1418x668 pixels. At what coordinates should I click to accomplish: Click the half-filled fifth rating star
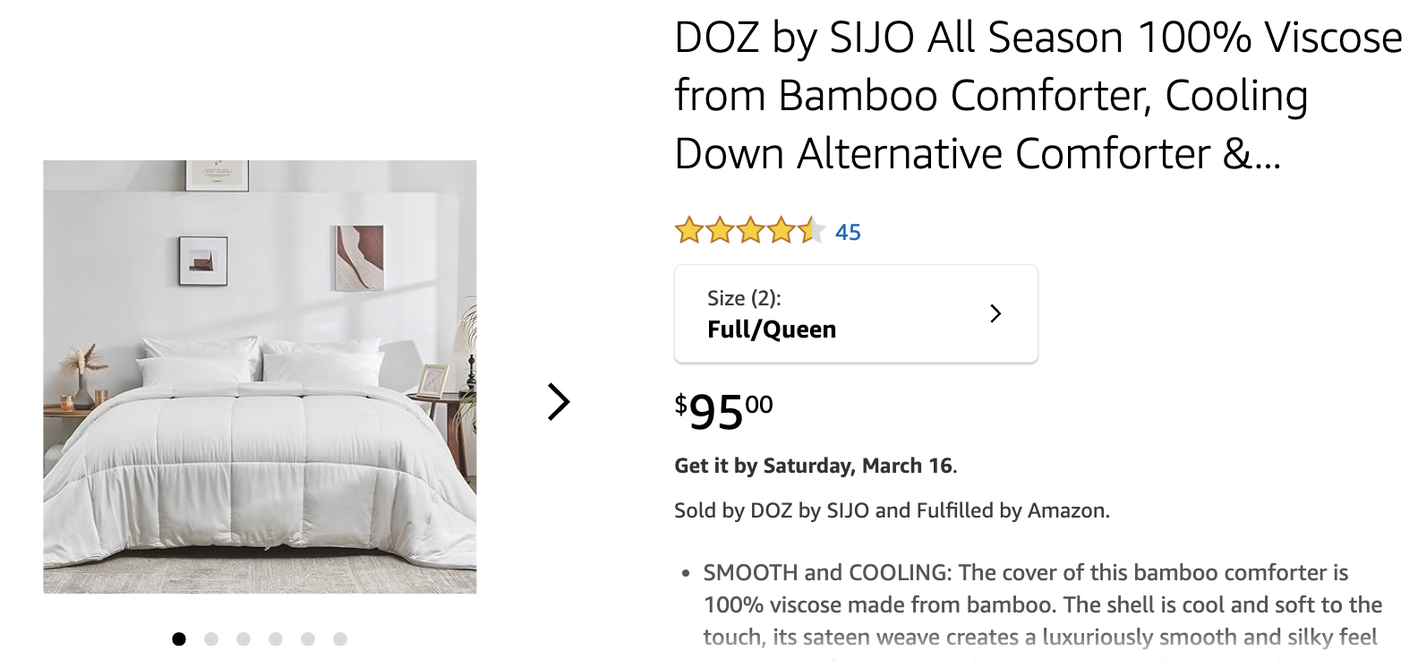point(811,231)
